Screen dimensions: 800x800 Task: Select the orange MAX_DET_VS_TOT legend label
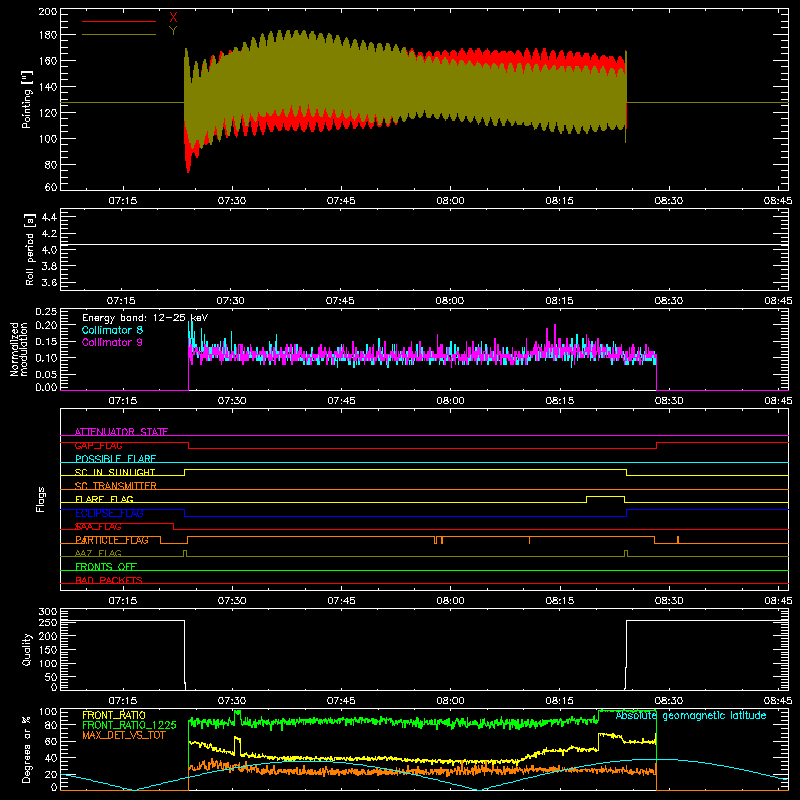pyautogui.click(x=123, y=735)
